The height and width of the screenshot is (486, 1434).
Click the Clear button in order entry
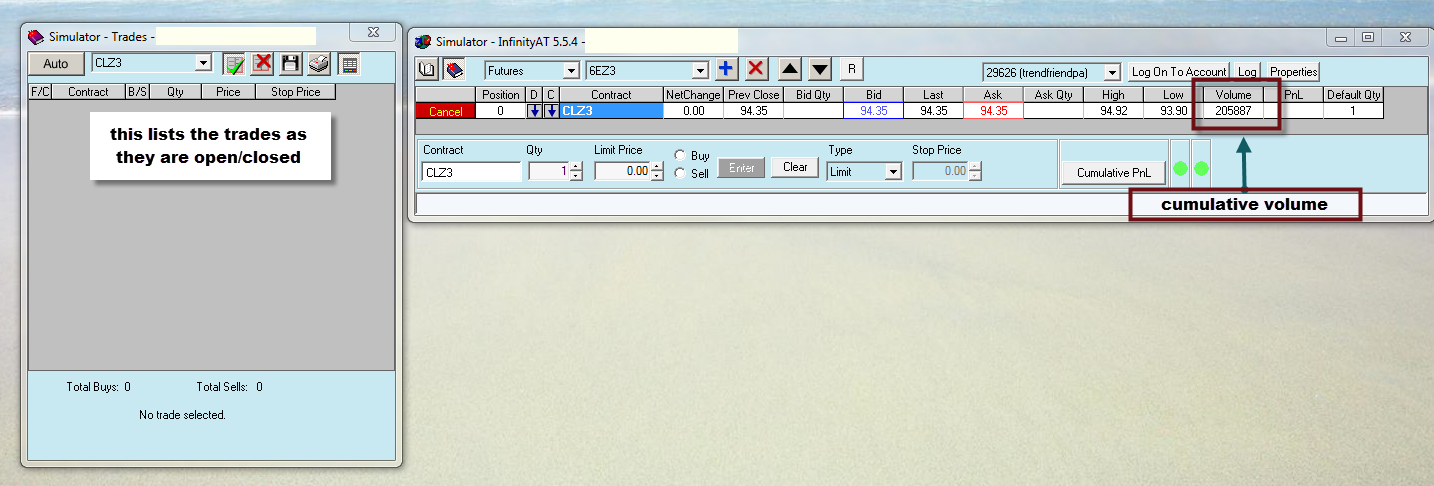795,167
